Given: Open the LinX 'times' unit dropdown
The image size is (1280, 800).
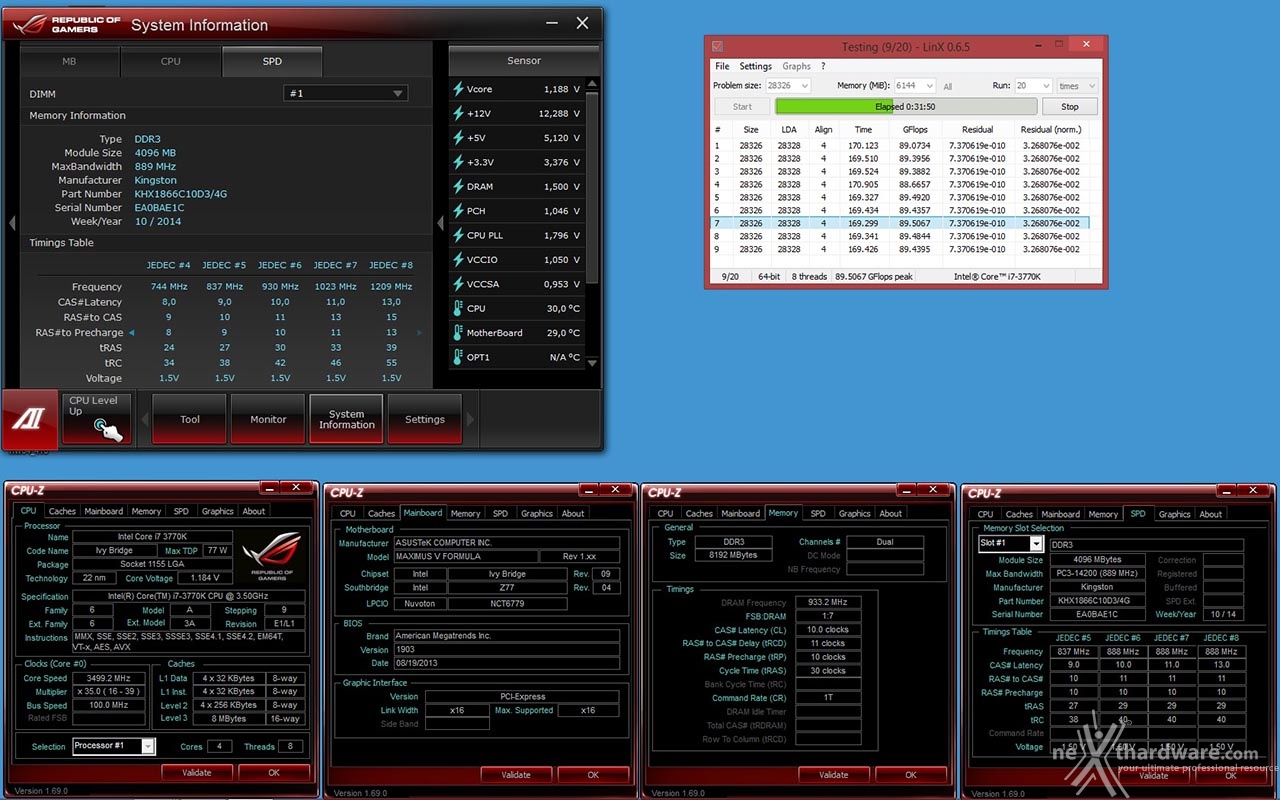Looking at the screenshot, I should (1077, 86).
